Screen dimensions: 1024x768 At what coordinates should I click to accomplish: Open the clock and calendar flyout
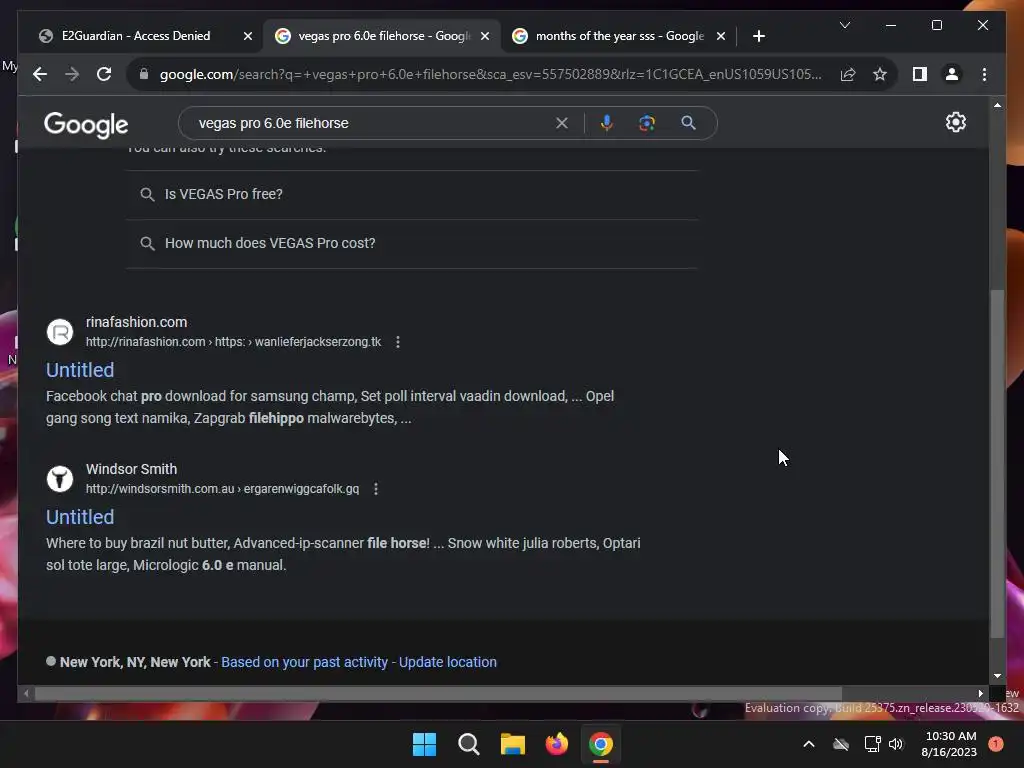pos(949,744)
